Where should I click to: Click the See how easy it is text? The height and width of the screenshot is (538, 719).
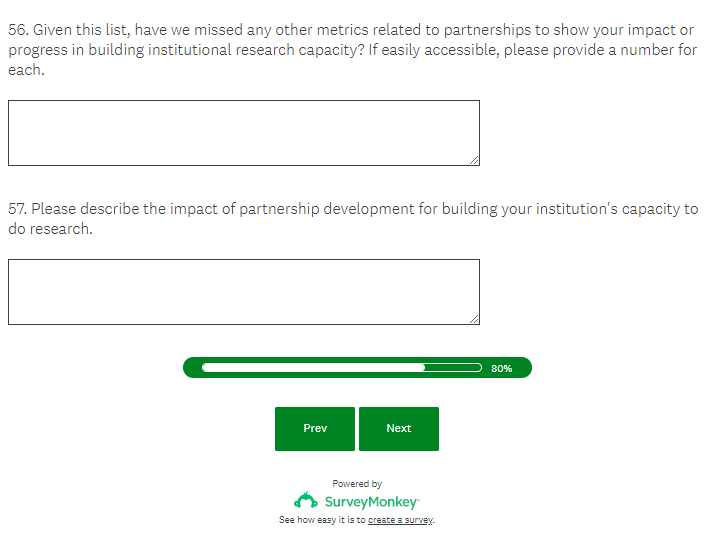322,520
